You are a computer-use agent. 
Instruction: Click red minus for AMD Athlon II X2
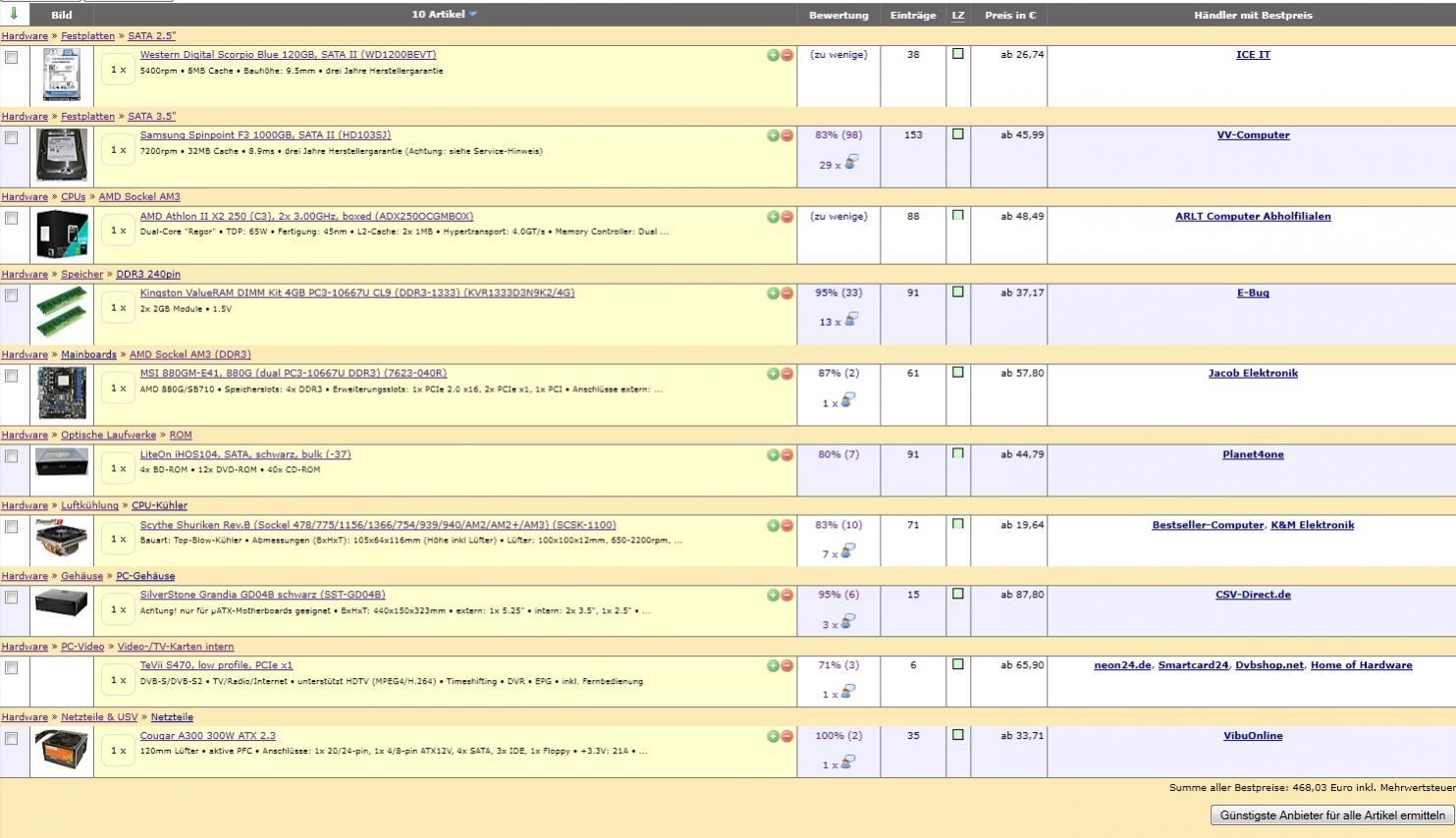(787, 217)
